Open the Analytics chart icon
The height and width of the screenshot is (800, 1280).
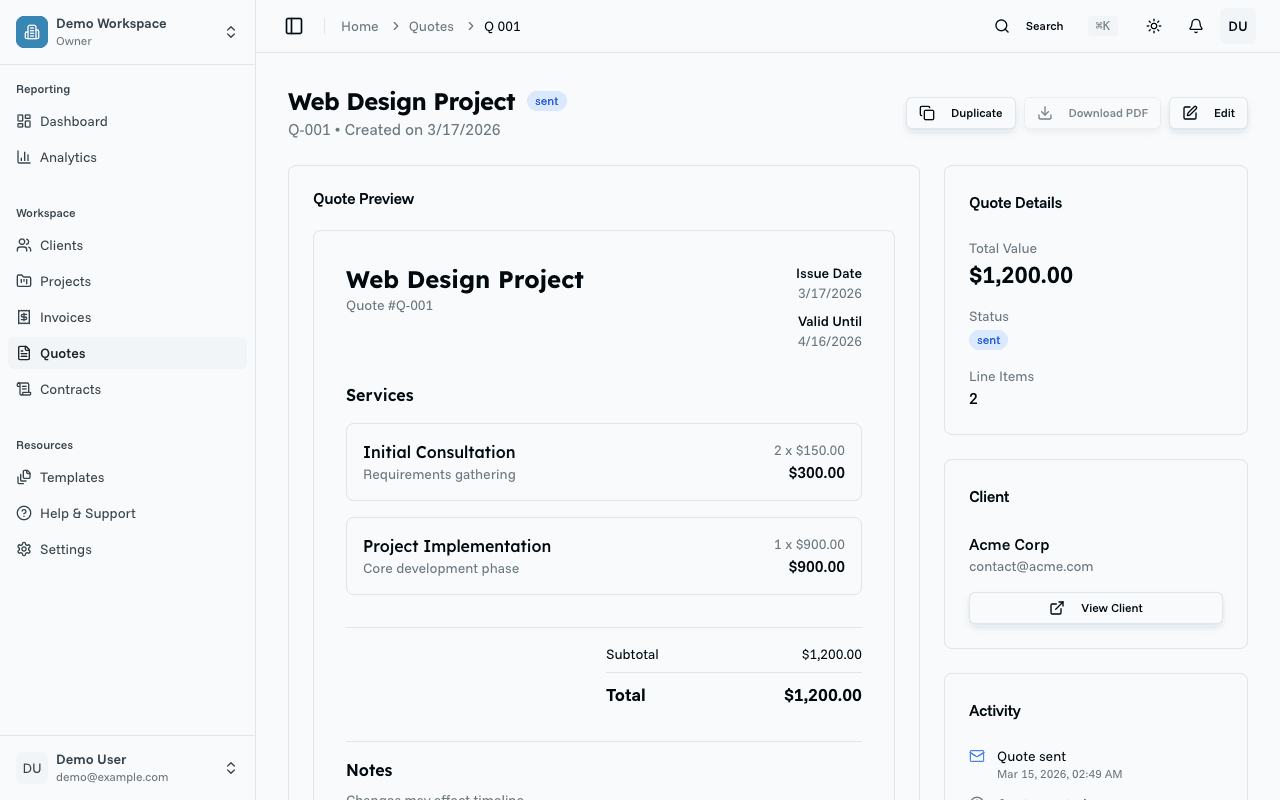[24, 157]
